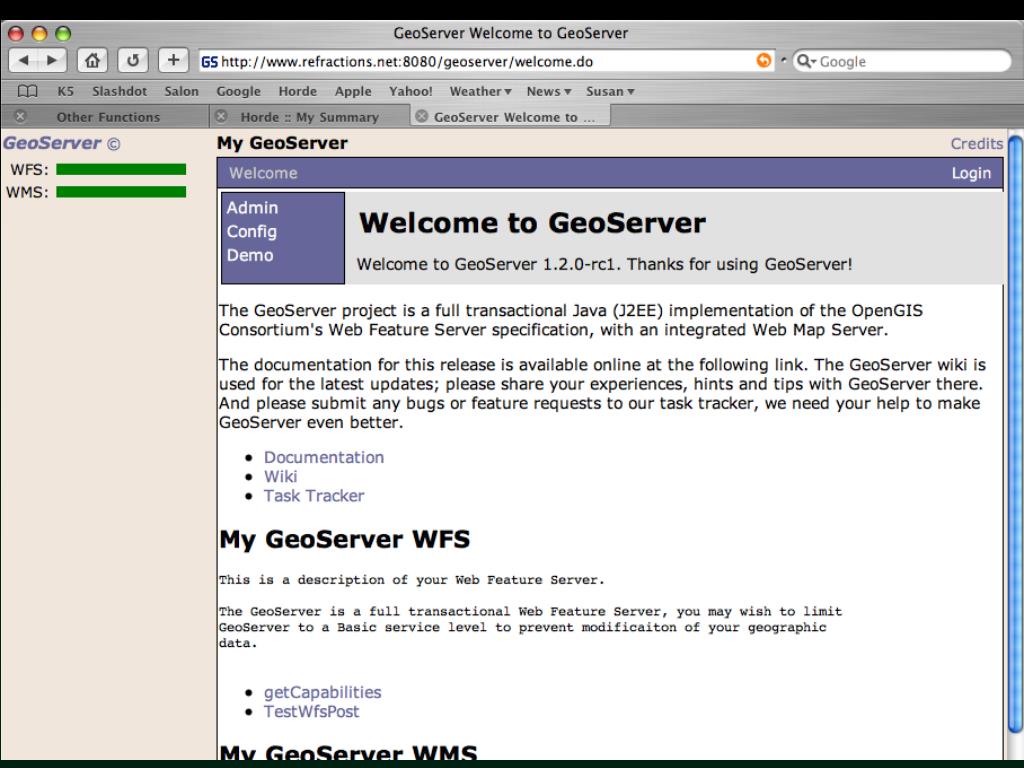Screen dimensions: 1024x768
Task: Open the TestWfsPost link
Action: tap(312, 711)
